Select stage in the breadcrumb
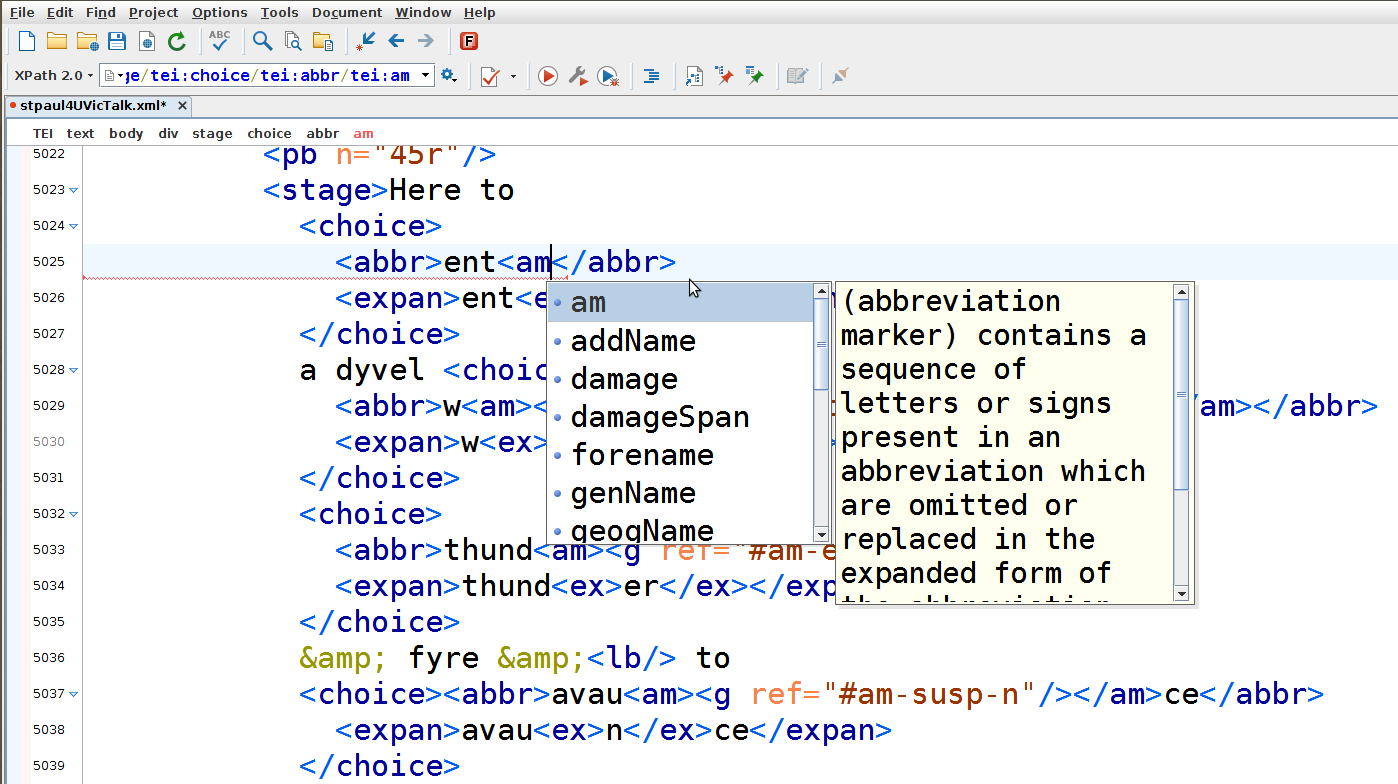 pyautogui.click(x=212, y=133)
